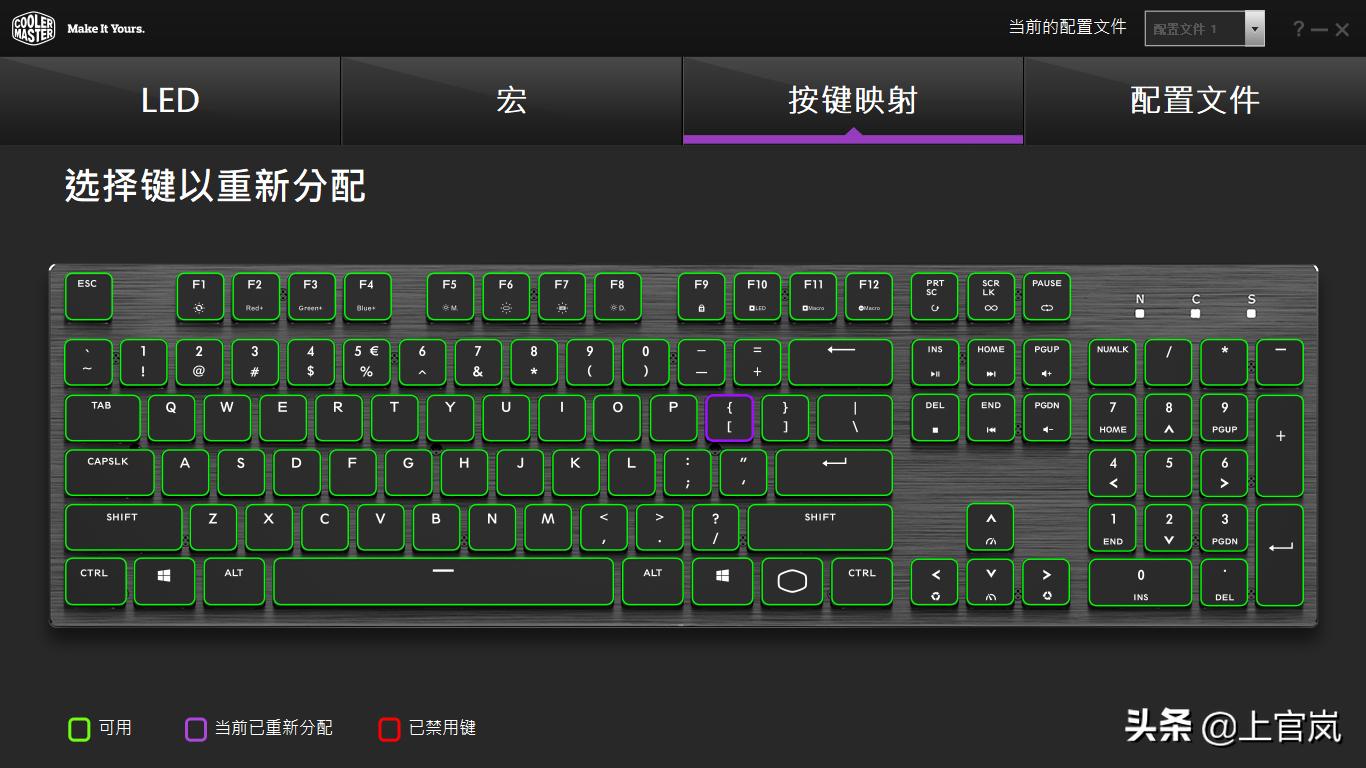The width and height of the screenshot is (1366, 768).
Task: Select the remapped left bracket key
Action: [729, 418]
